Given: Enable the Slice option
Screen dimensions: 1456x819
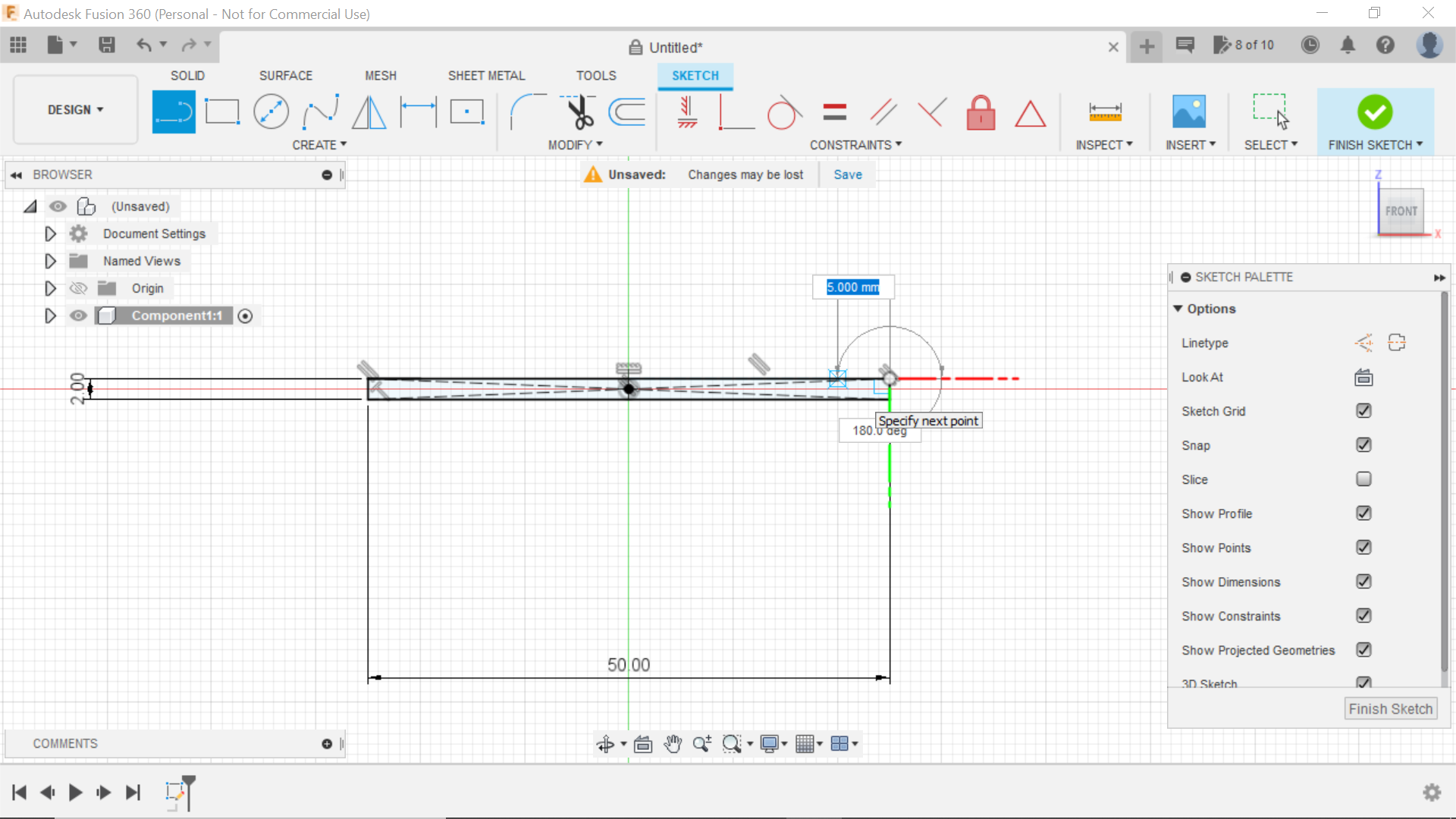Looking at the screenshot, I should click(1363, 479).
